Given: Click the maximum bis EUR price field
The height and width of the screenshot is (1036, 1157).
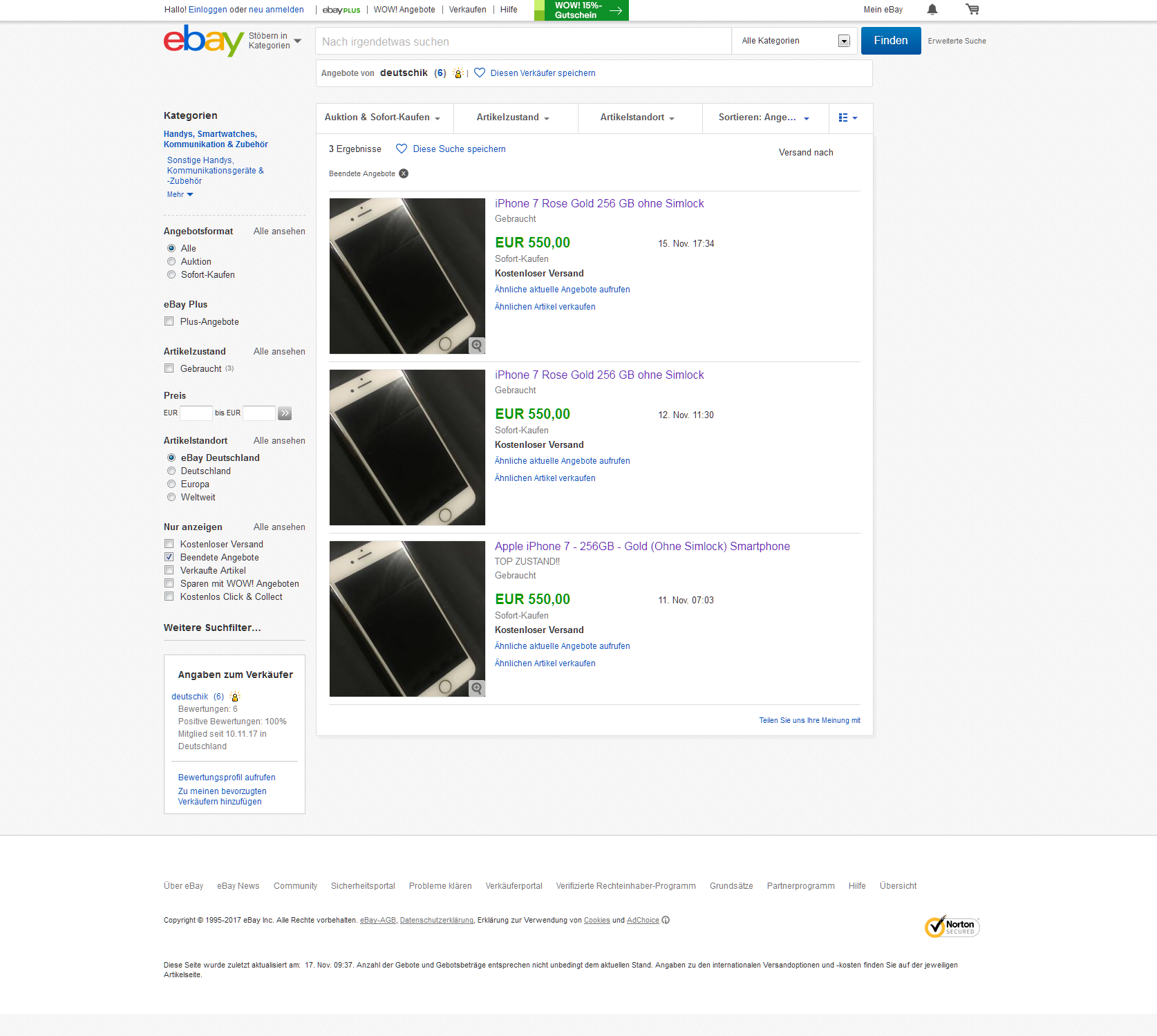Looking at the screenshot, I should (259, 413).
